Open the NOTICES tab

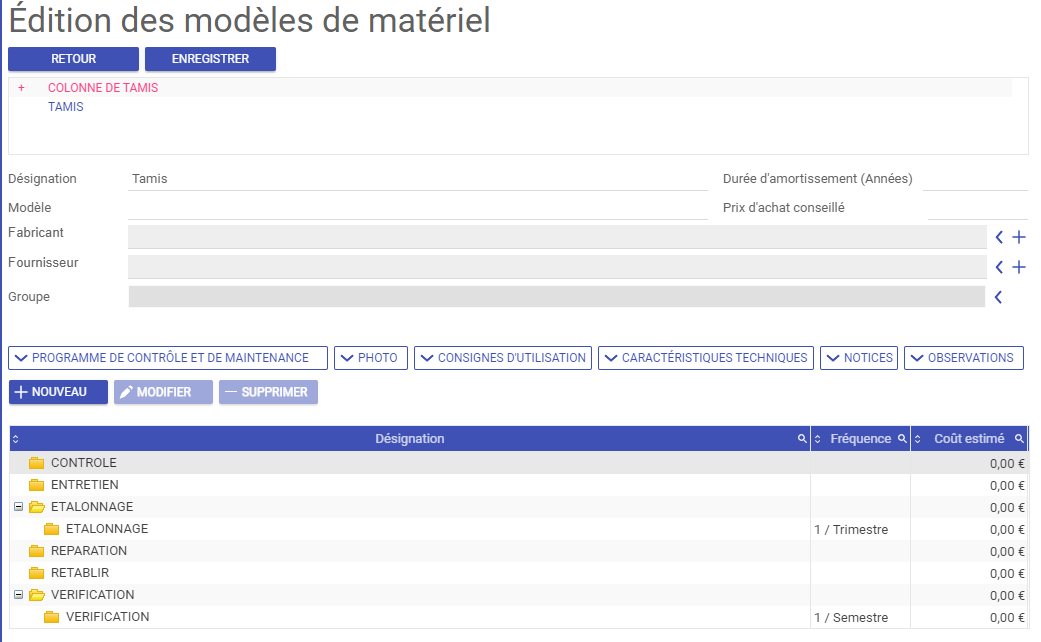pyautogui.click(x=859, y=358)
